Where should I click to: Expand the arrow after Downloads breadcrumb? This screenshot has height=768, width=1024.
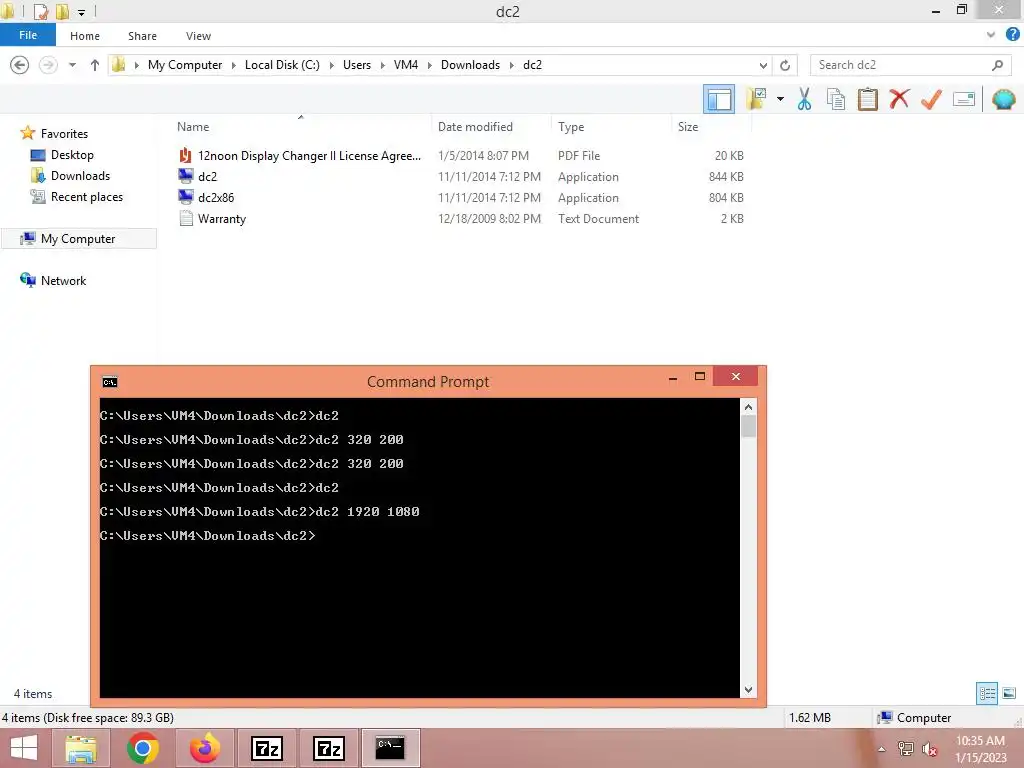pos(512,65)
